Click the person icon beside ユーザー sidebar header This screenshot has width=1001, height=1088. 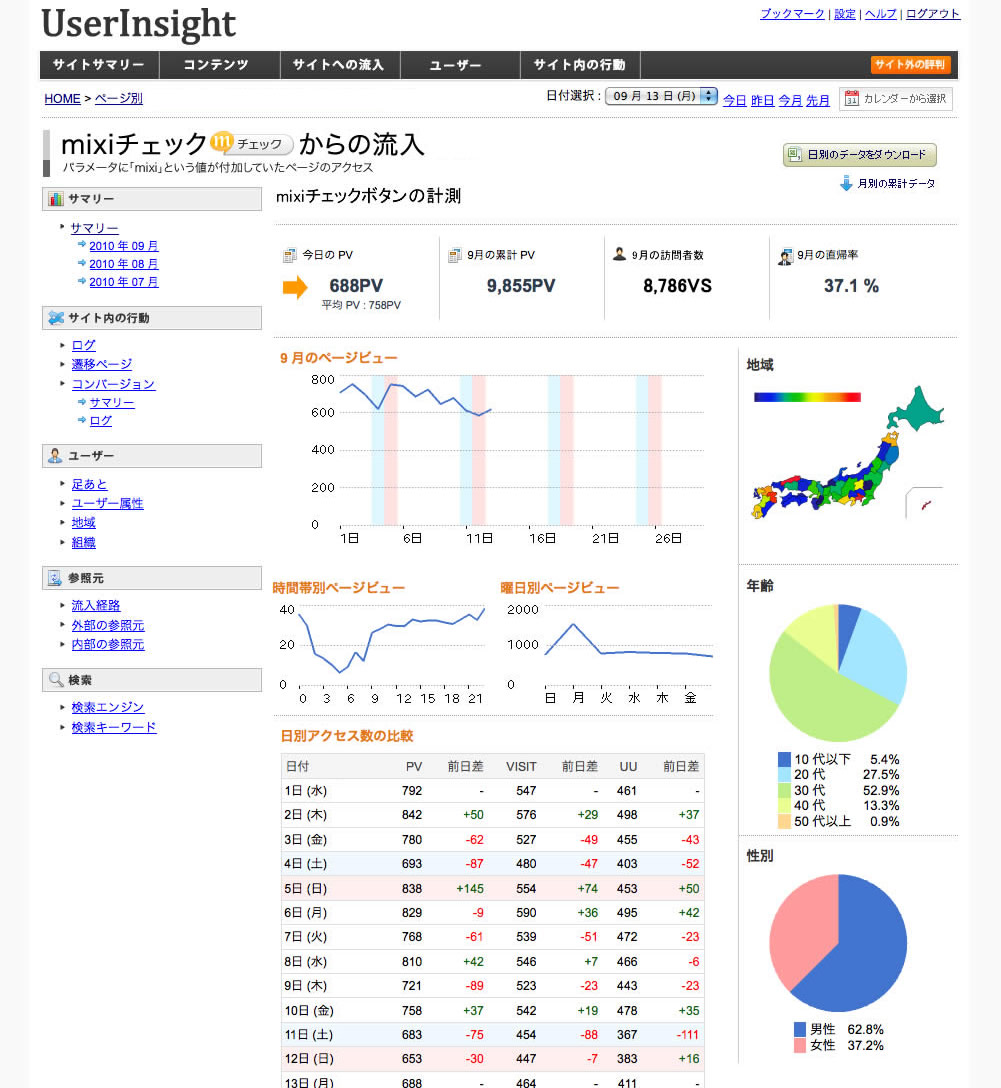coord(55,456)
